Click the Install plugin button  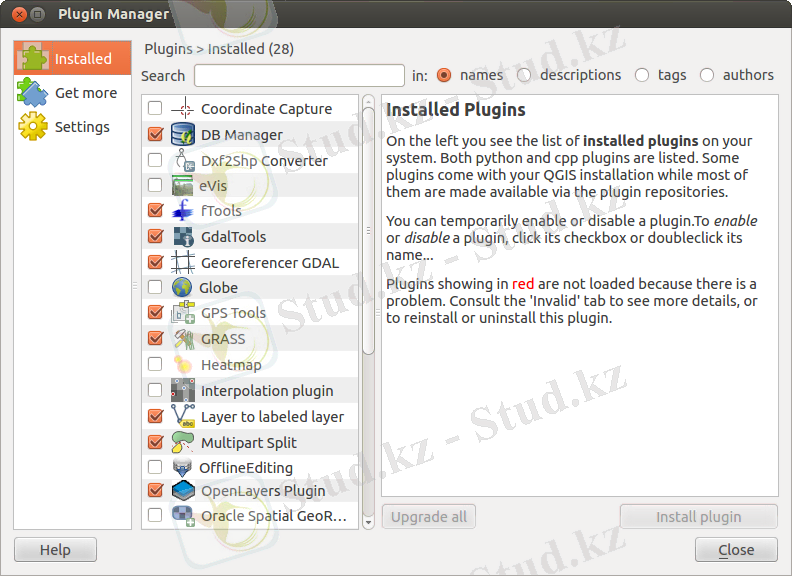pyautogui.click(x=699, y=516)
